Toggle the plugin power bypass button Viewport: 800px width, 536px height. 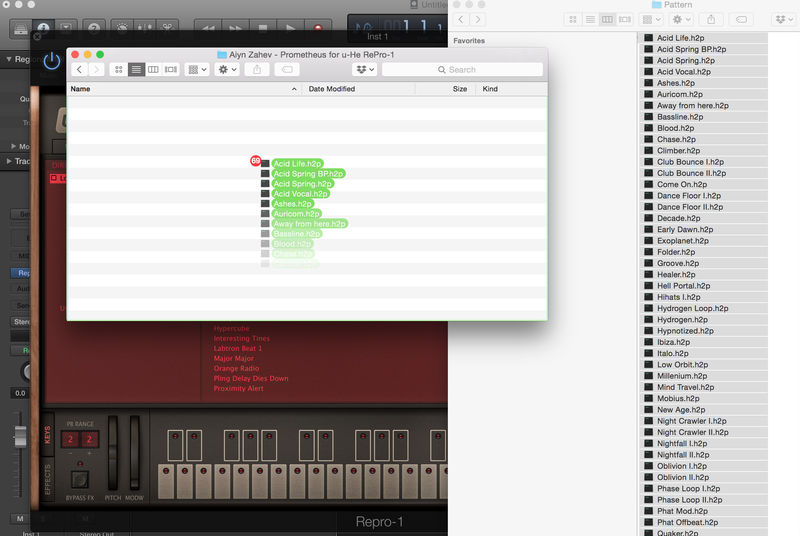tap(52, 61)
